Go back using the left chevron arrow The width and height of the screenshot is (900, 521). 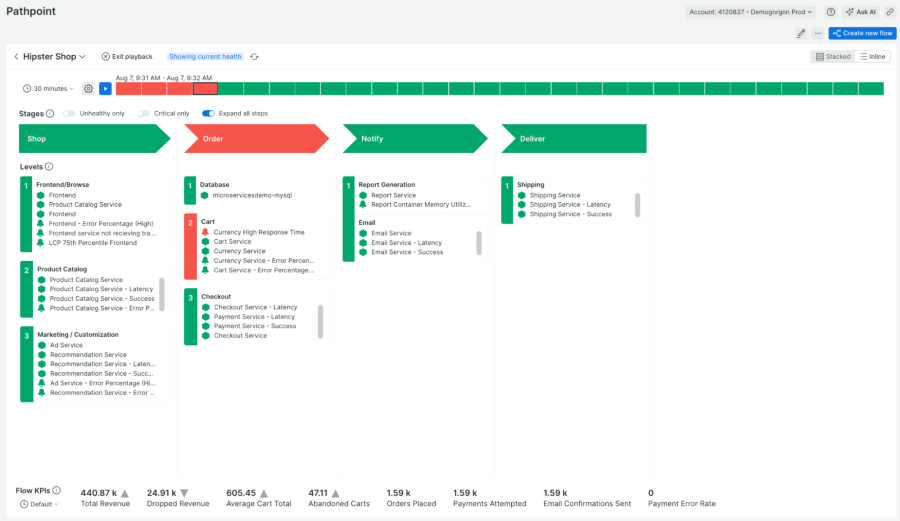[x=17, y=57]
